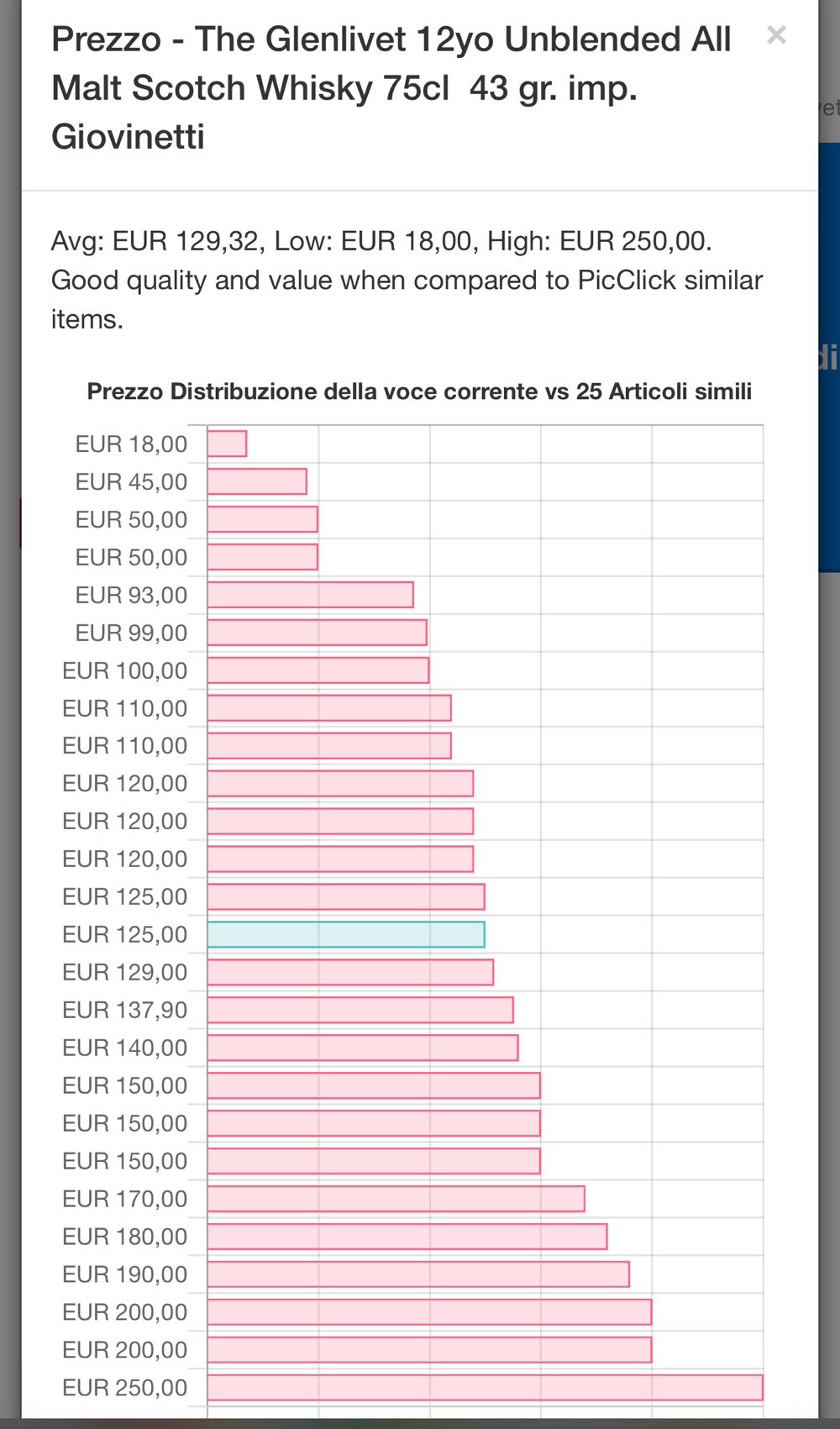Screen dimensions: 840x1429
Task: Select the EUR 18,00 lowest price bar
Action: 227,444
